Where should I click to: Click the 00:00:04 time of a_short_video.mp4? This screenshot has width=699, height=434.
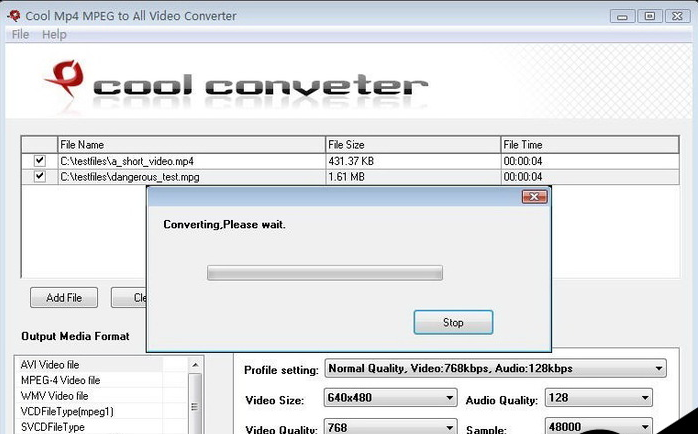pos(522,161)
